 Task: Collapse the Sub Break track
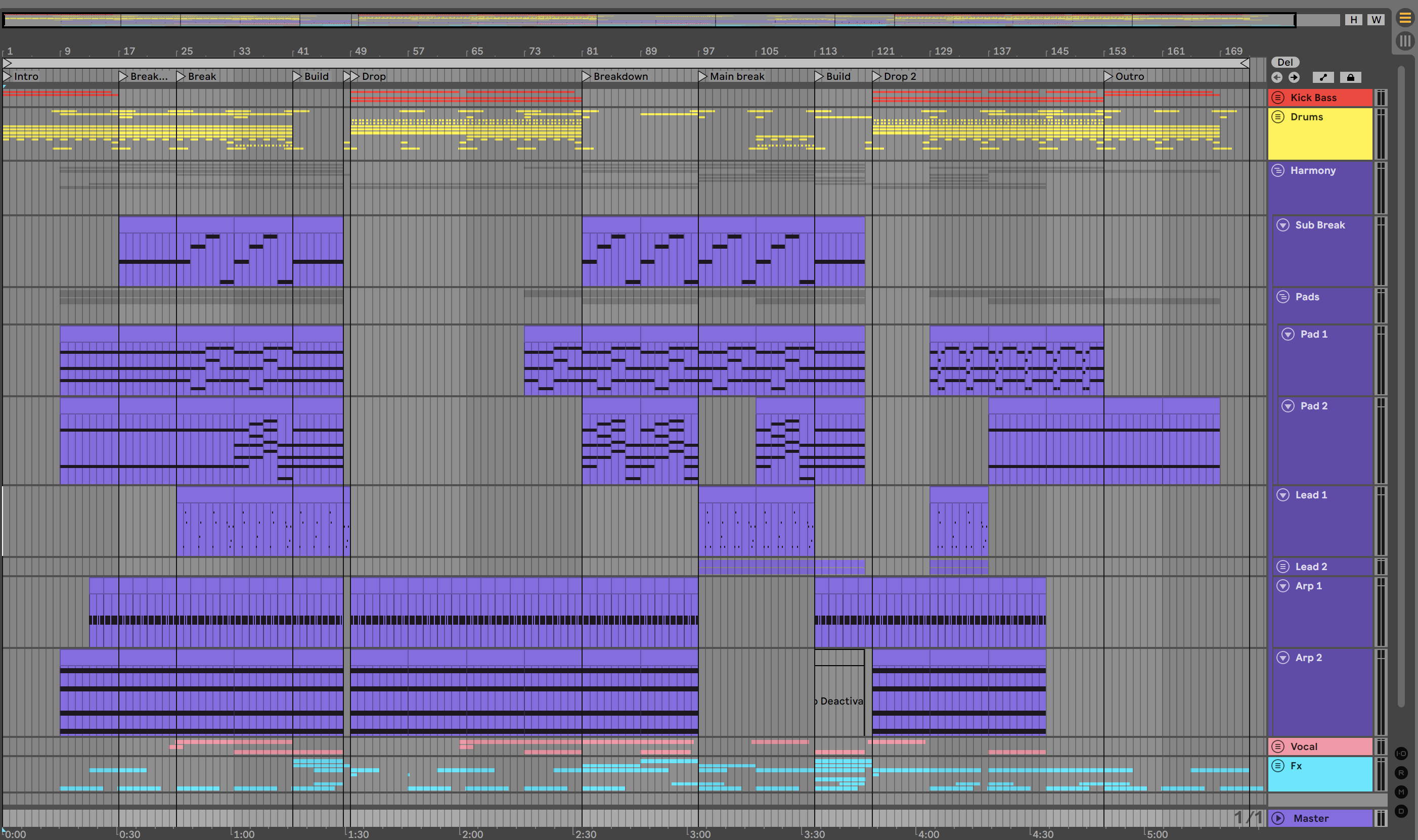pos(1283,225)
